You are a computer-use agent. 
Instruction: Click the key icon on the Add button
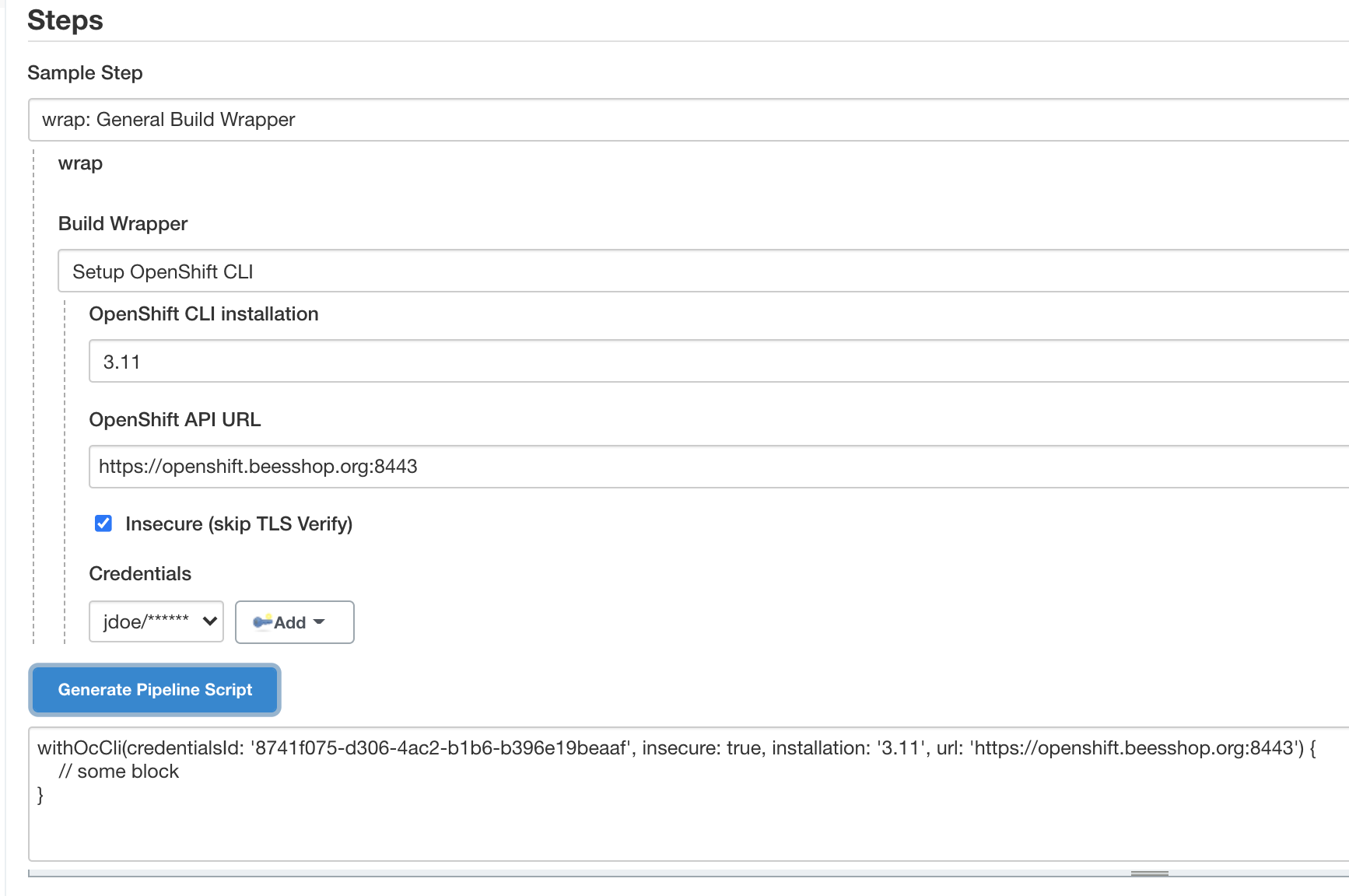263,621
